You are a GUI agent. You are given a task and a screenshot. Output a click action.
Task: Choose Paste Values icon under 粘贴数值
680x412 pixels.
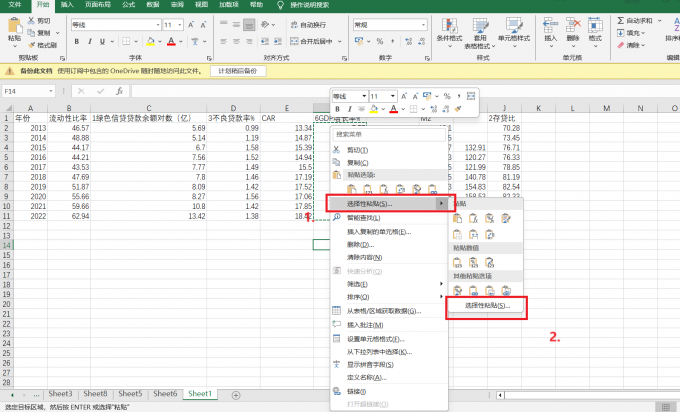[x=457, y=262]
